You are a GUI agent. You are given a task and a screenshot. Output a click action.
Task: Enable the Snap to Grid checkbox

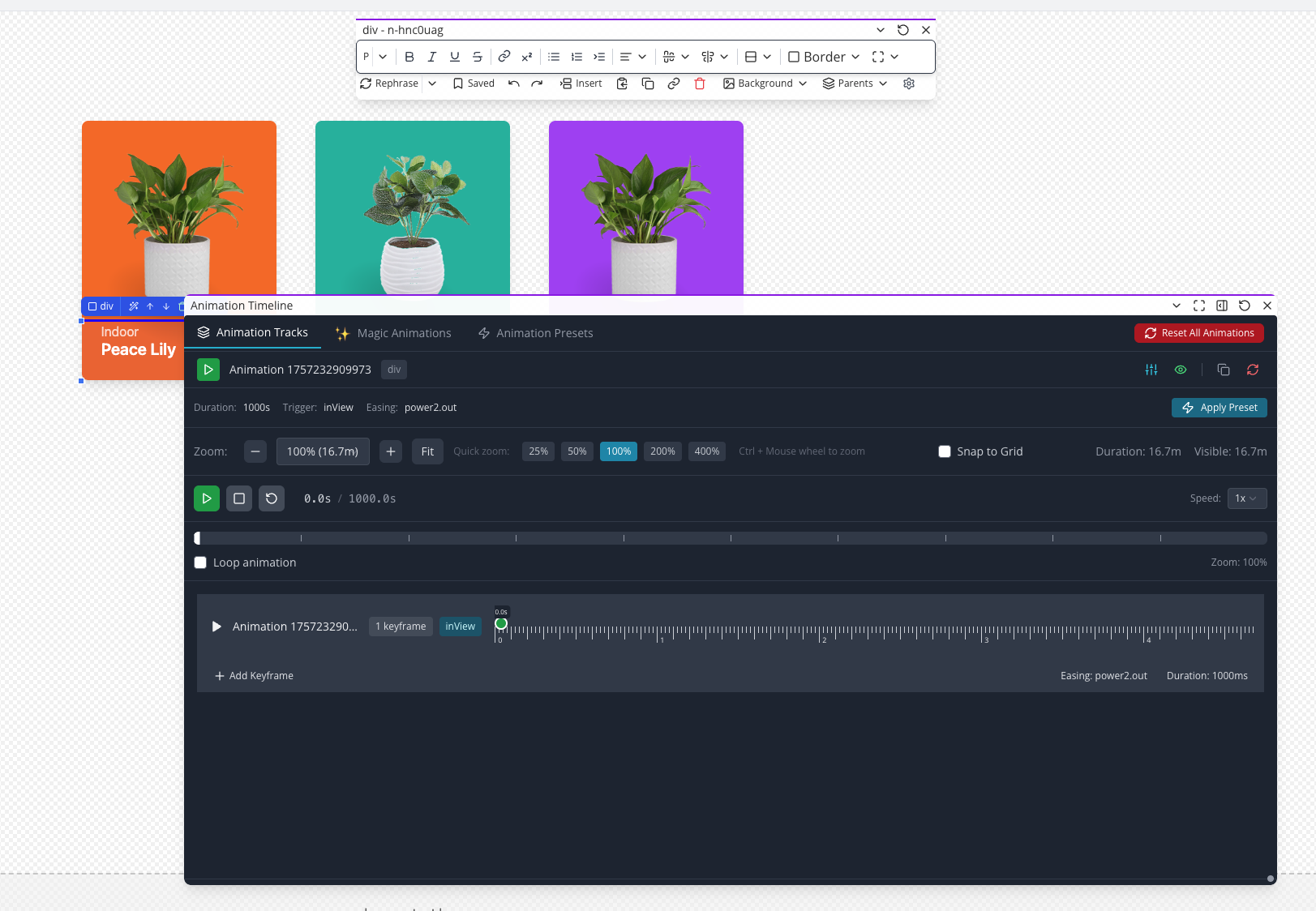coord(945,451)
